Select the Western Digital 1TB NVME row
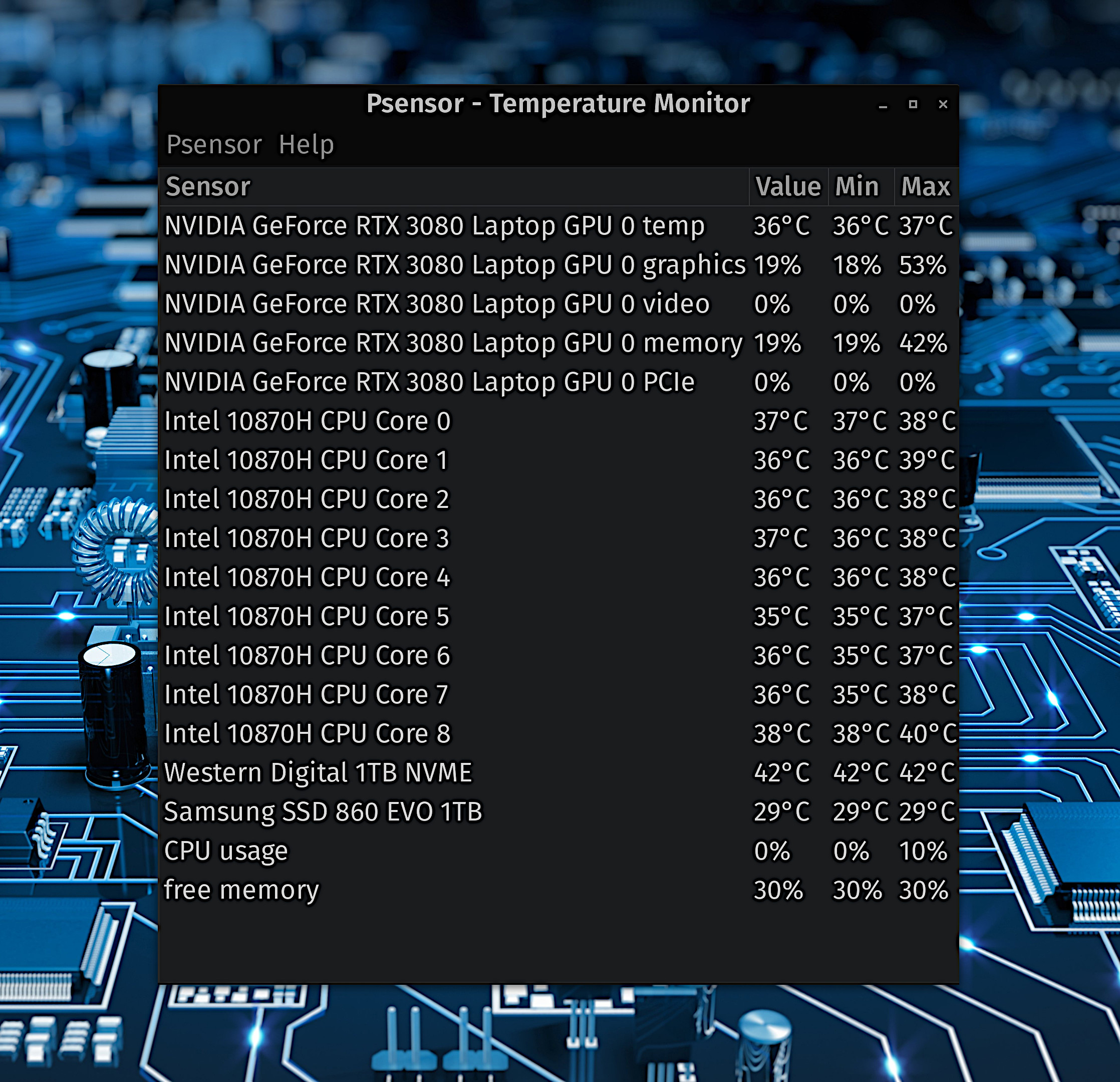The image size is (1120, 1082). pos(558,773)
